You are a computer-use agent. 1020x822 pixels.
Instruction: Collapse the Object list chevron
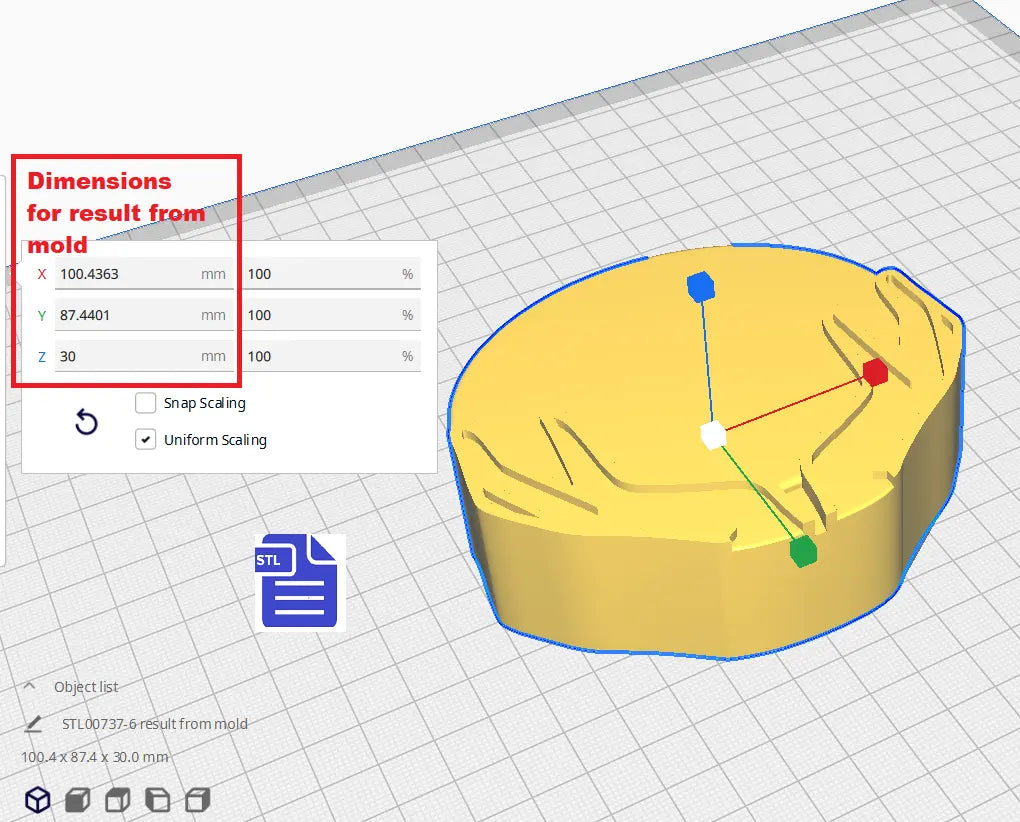tap(30, 687)
